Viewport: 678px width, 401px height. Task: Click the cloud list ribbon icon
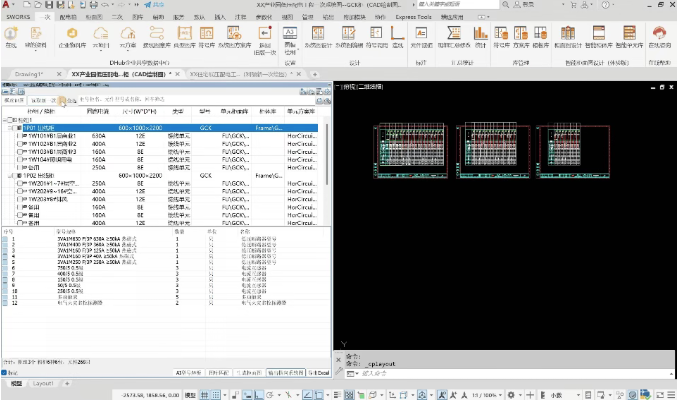pyautogui.click(x=100, y=33)
